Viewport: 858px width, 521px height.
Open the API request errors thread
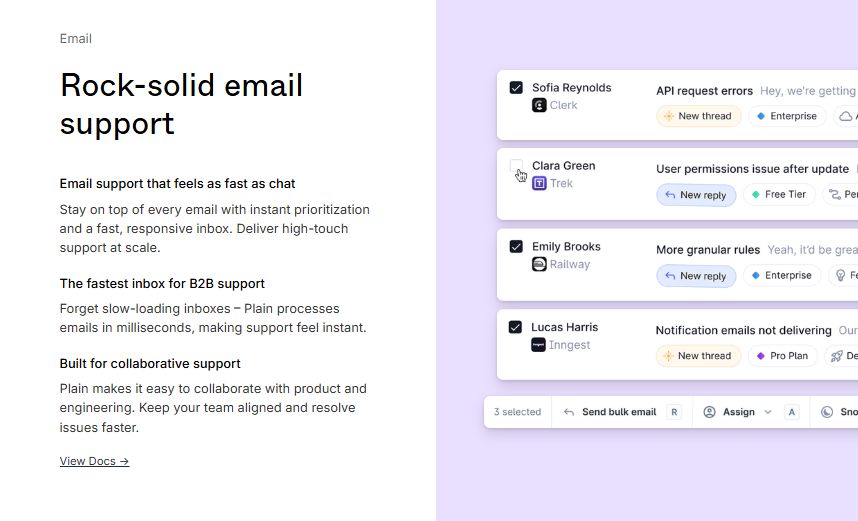704,91
